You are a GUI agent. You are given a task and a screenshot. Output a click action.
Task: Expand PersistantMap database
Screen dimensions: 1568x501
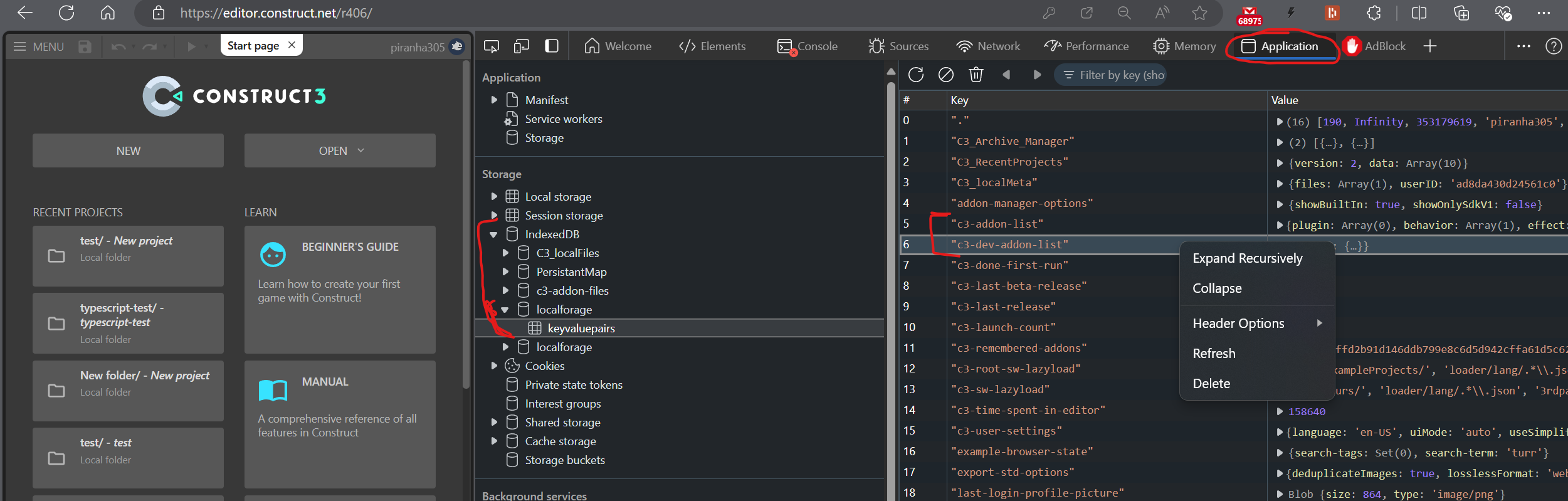(x=505, y=272)
